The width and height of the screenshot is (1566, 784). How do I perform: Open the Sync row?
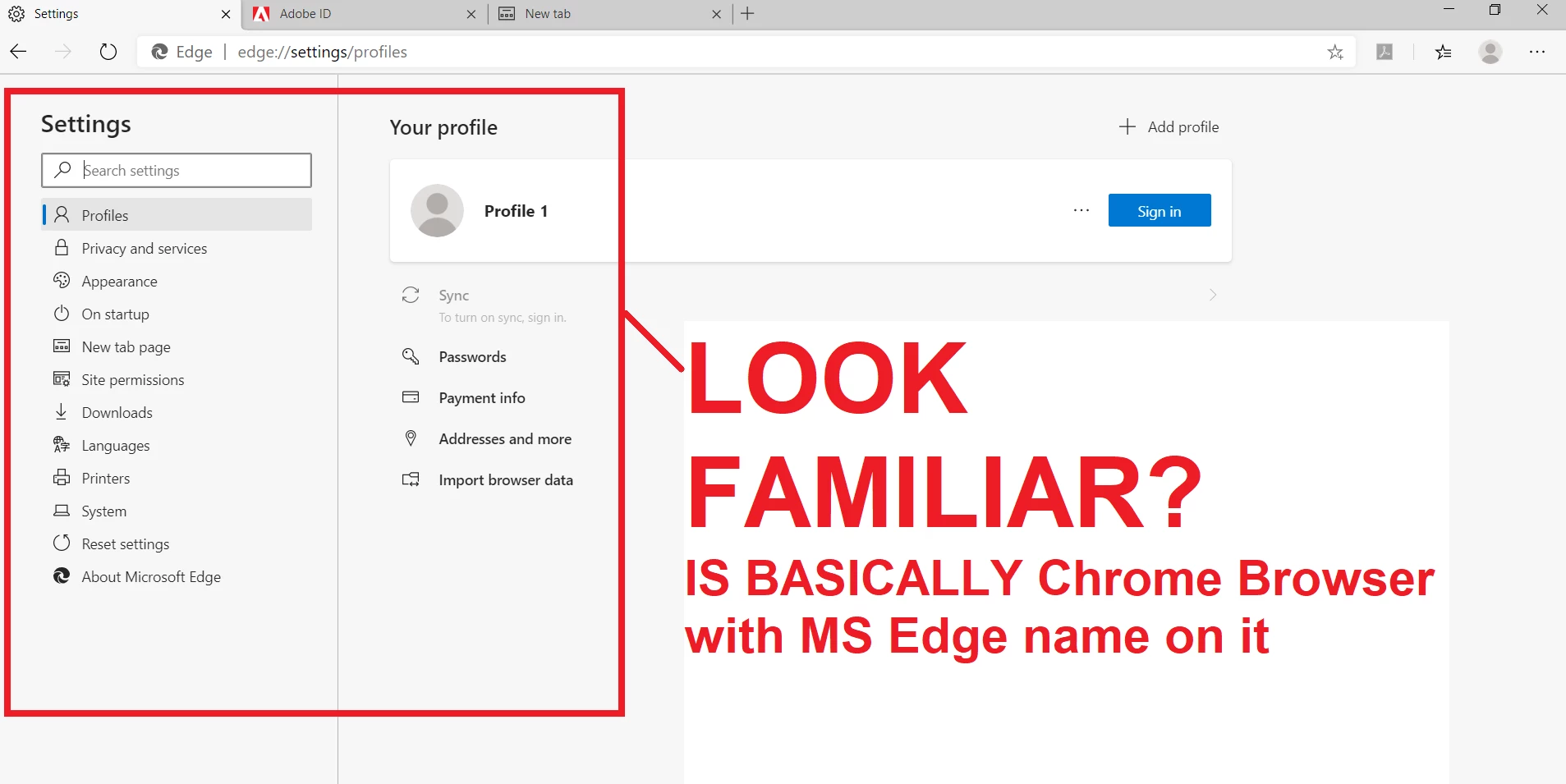tap(811, 305)
